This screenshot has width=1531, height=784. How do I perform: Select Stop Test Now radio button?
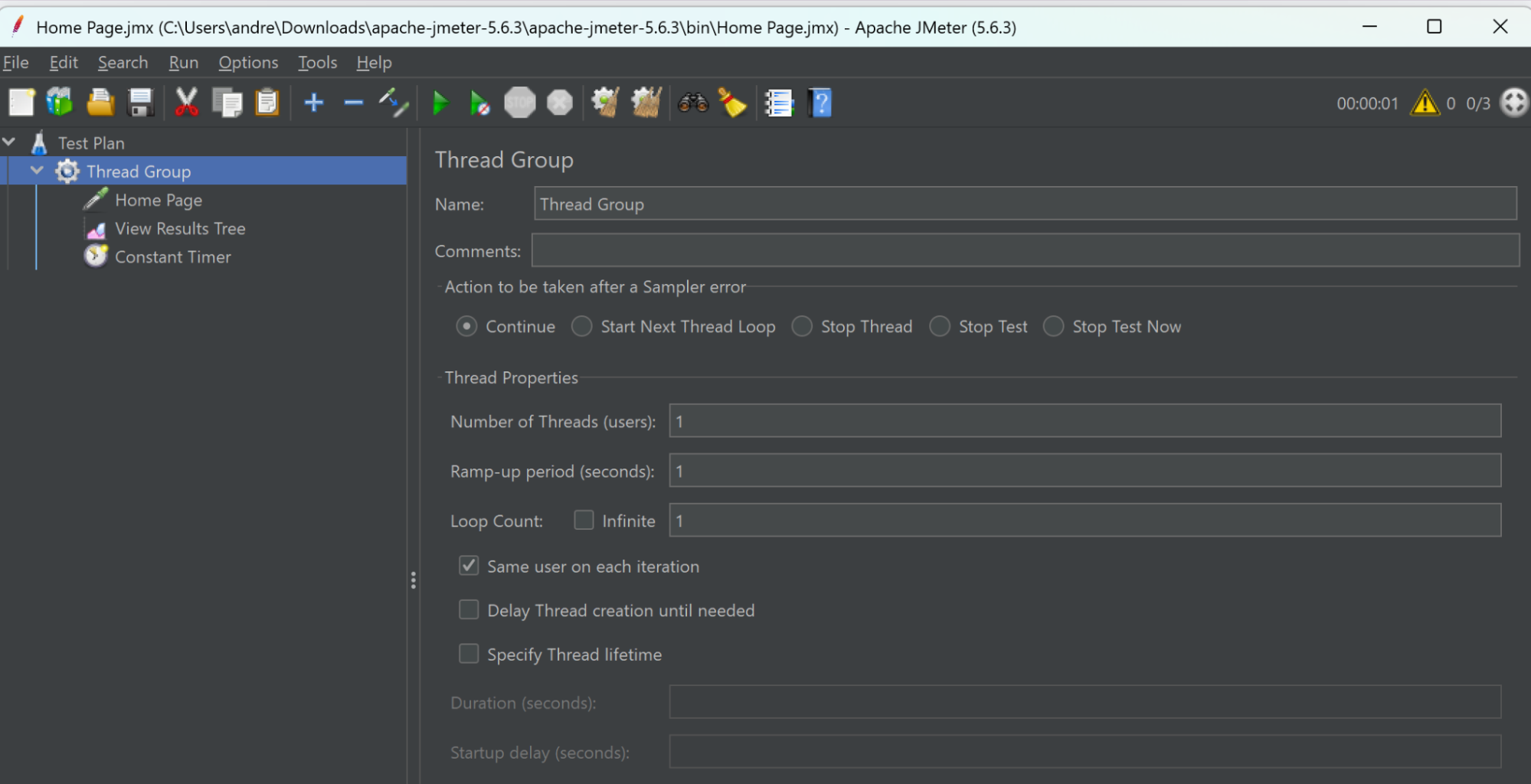click(x=1053, y=326)
